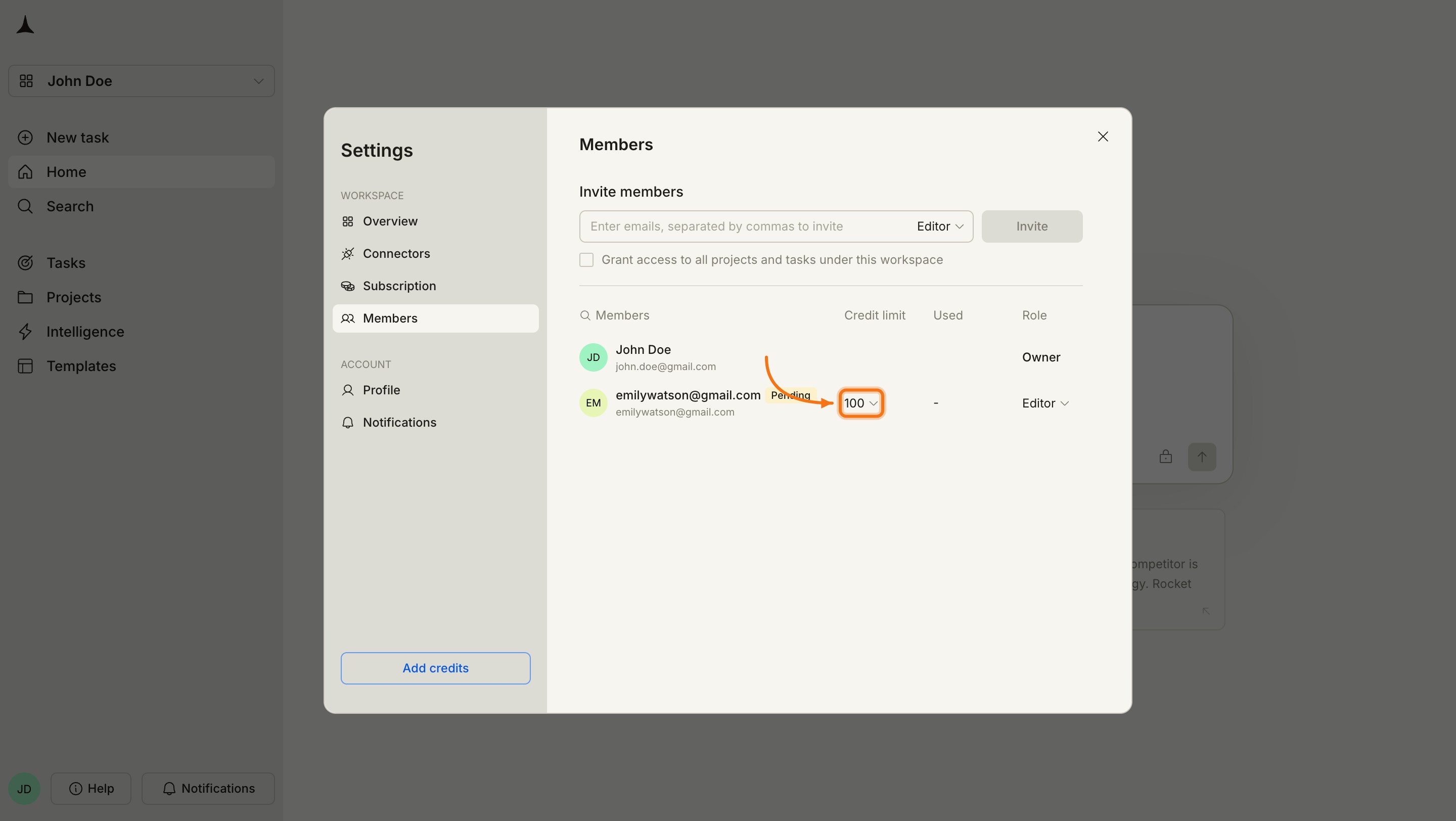Click the app logo in the top-left corner

(x=25, y=25)
